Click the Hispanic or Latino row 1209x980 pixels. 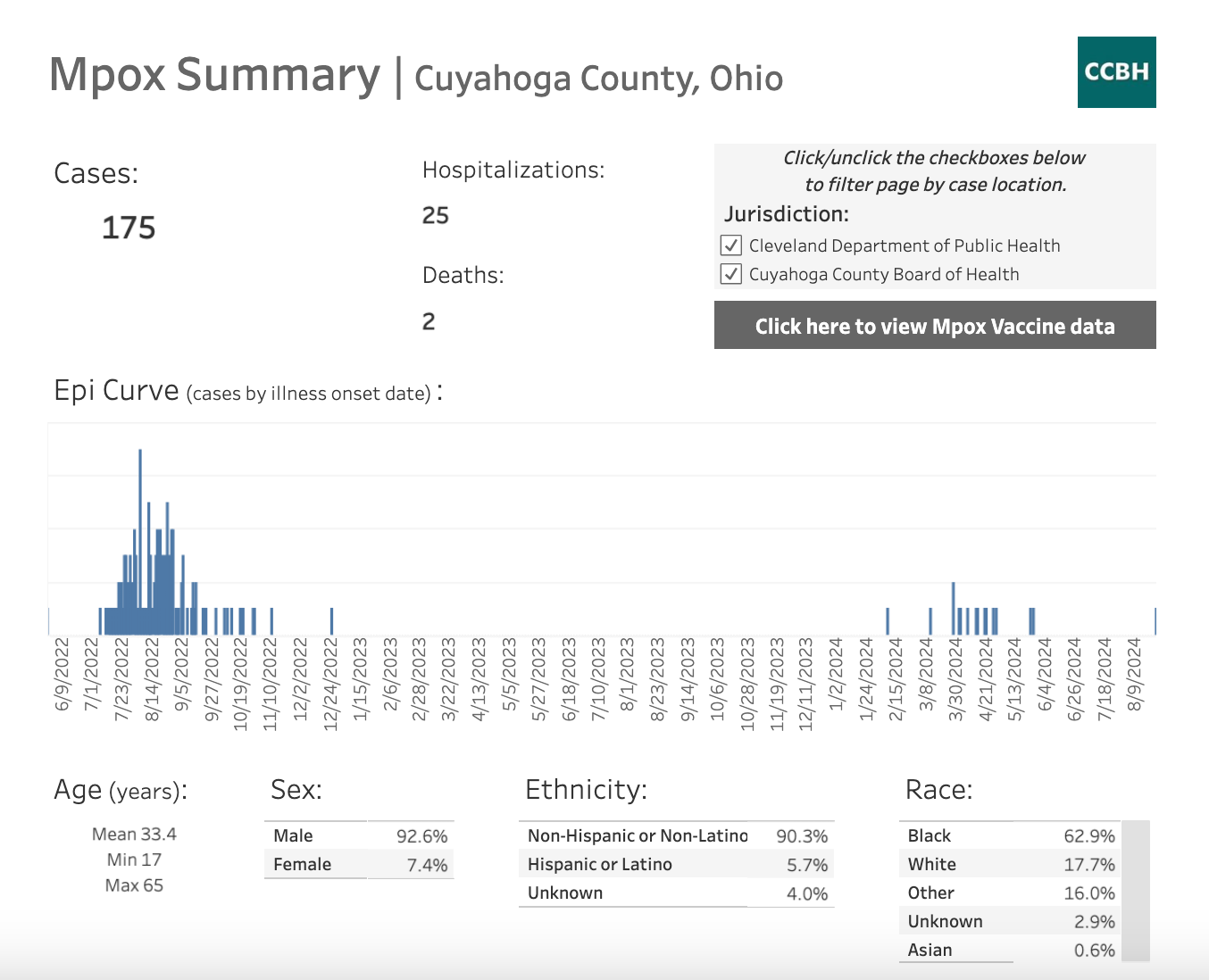tap(676, 864)
